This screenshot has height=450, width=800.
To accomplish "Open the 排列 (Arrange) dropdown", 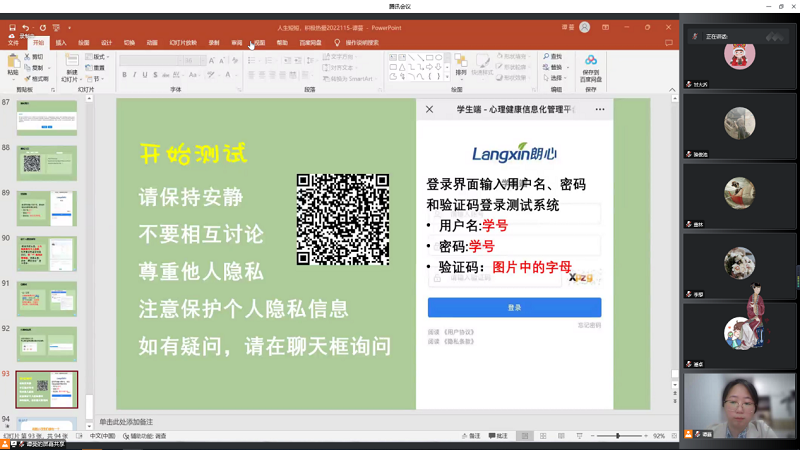I will point(461,65).
